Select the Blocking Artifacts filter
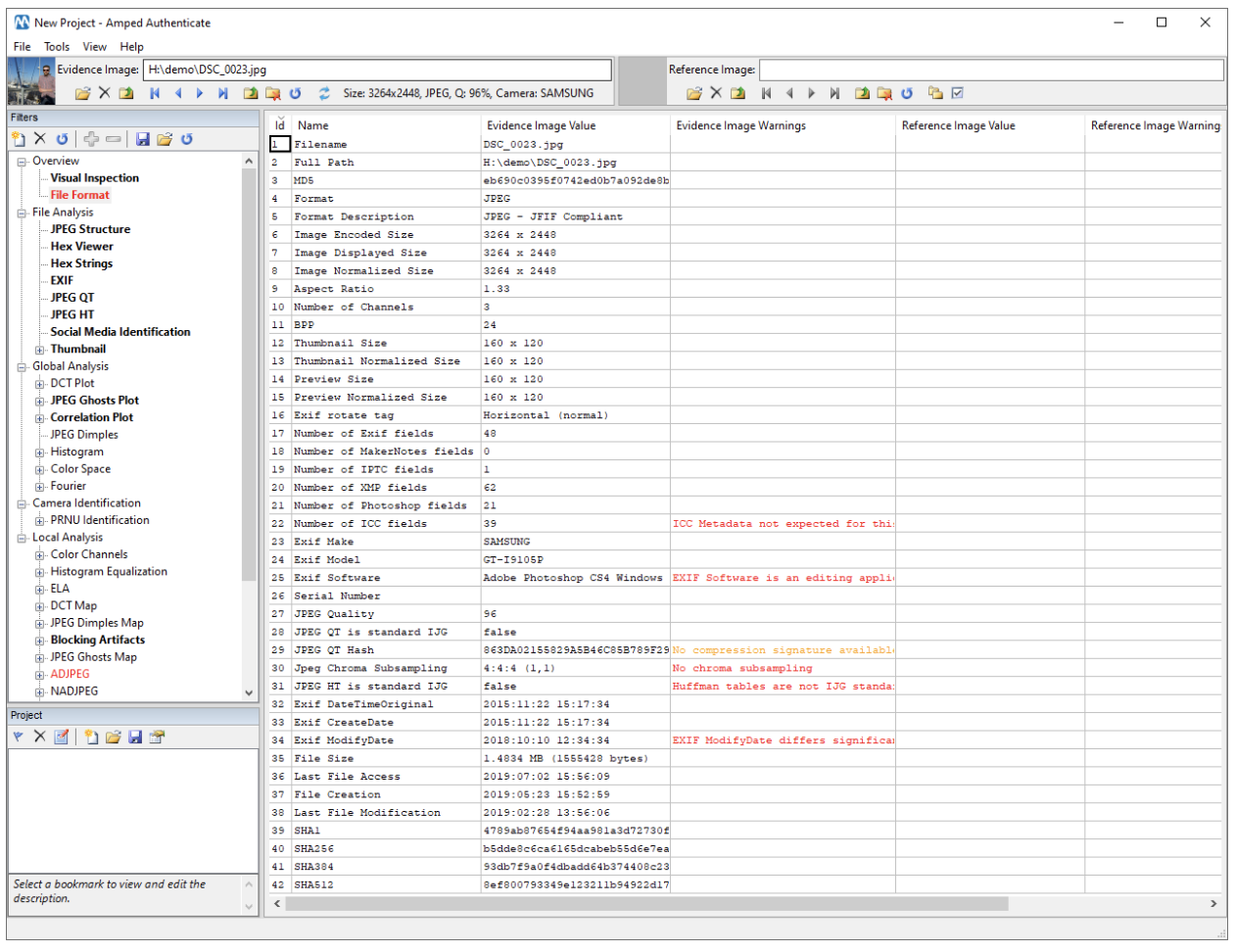 [98, 641]
